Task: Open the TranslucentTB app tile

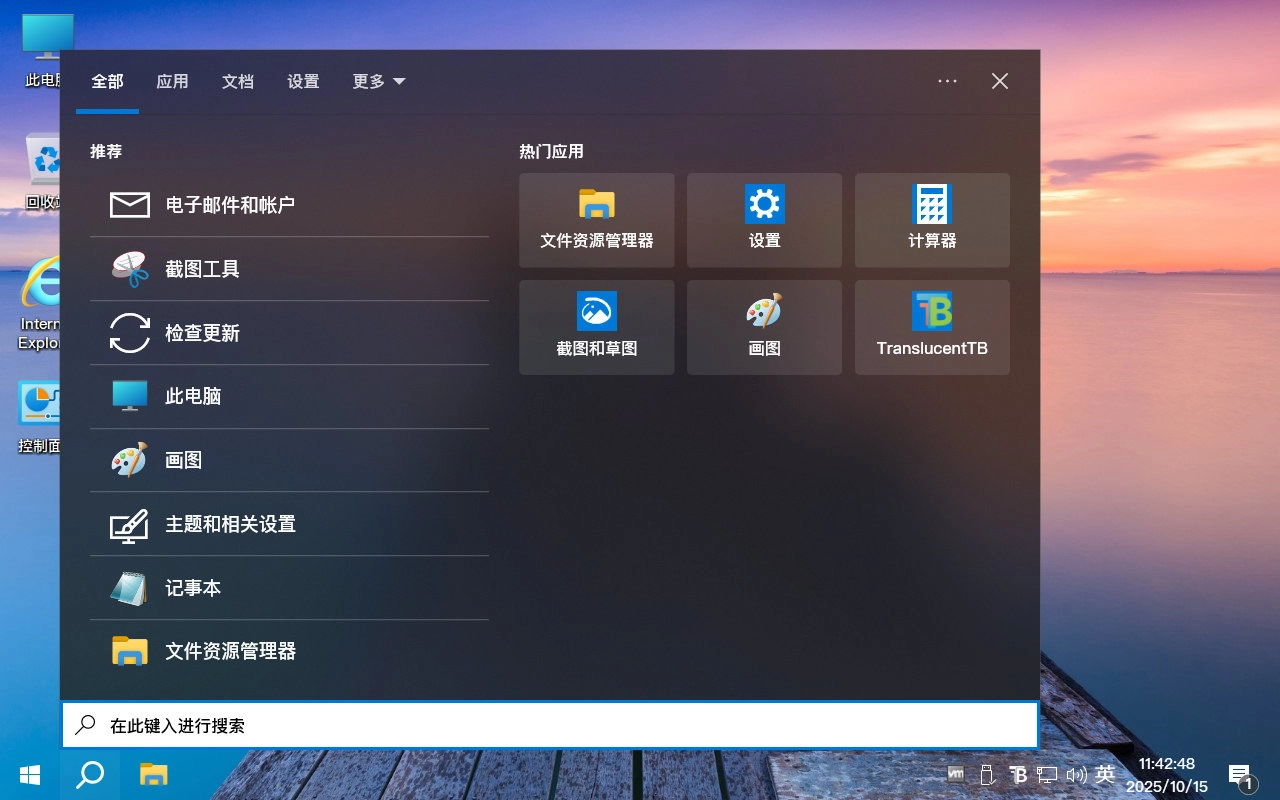Action: [x=931, y=327]
